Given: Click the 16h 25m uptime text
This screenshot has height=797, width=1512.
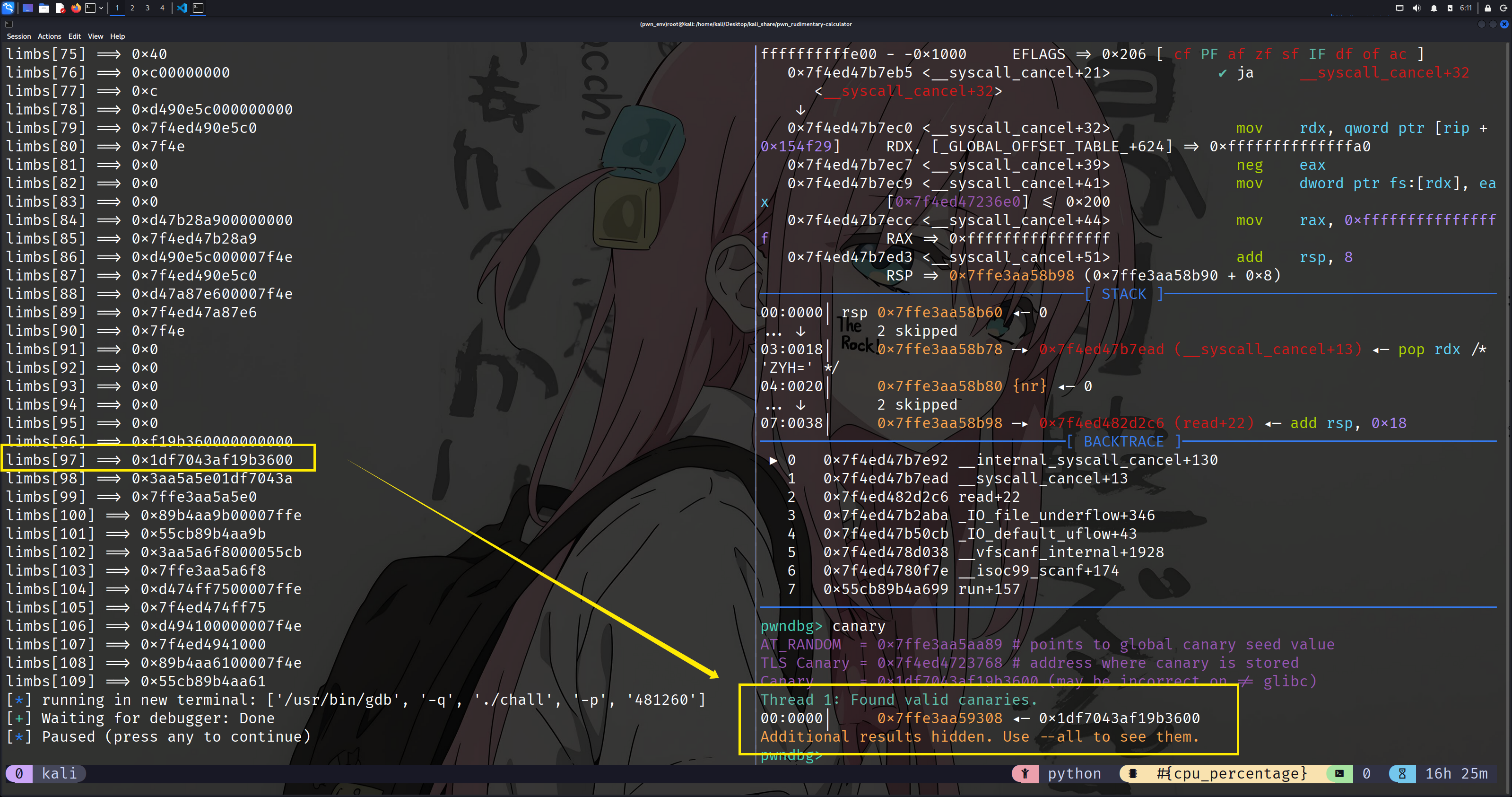Looking at the screenshot, I should click(1456, 773).
